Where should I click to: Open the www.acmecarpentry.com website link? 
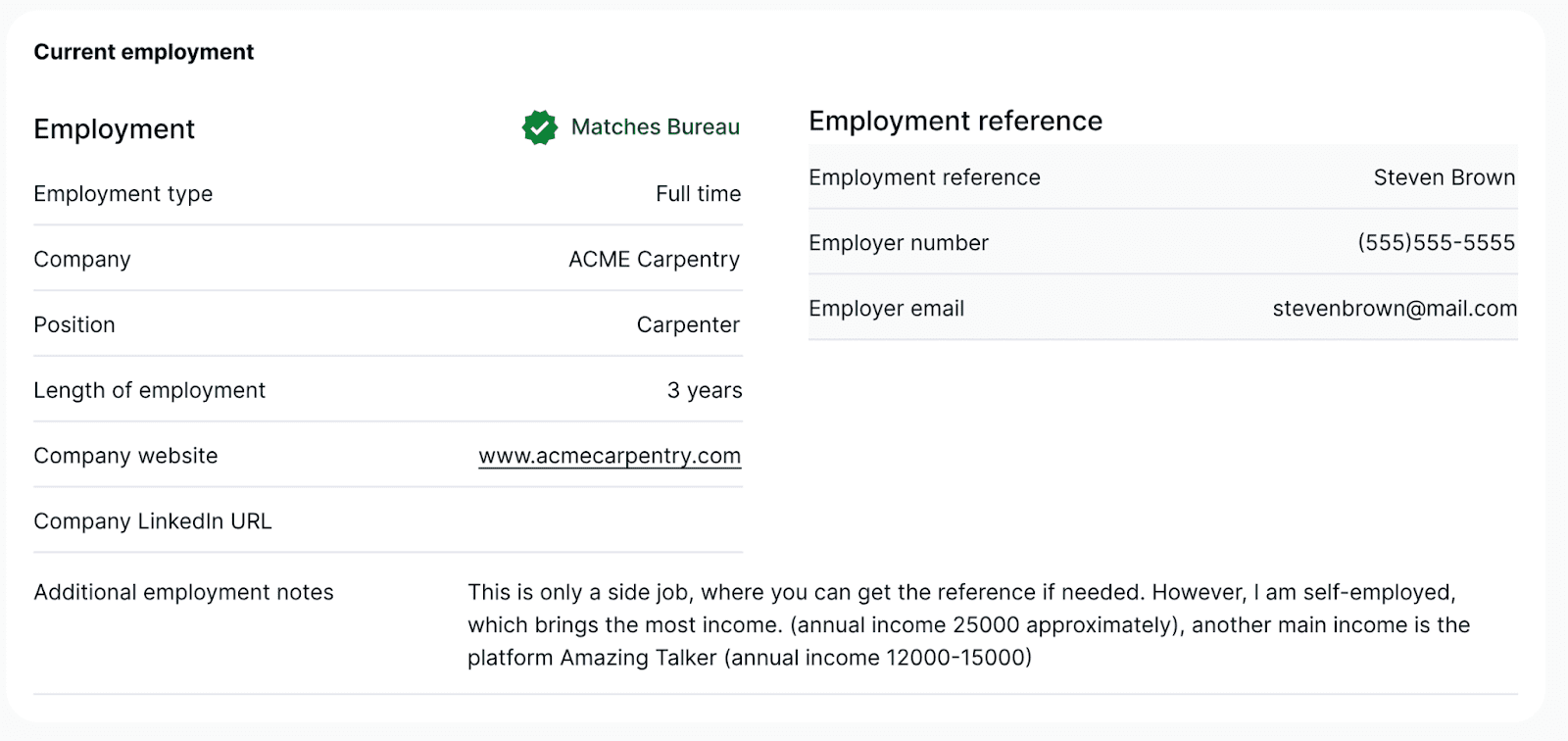point(610,456)
